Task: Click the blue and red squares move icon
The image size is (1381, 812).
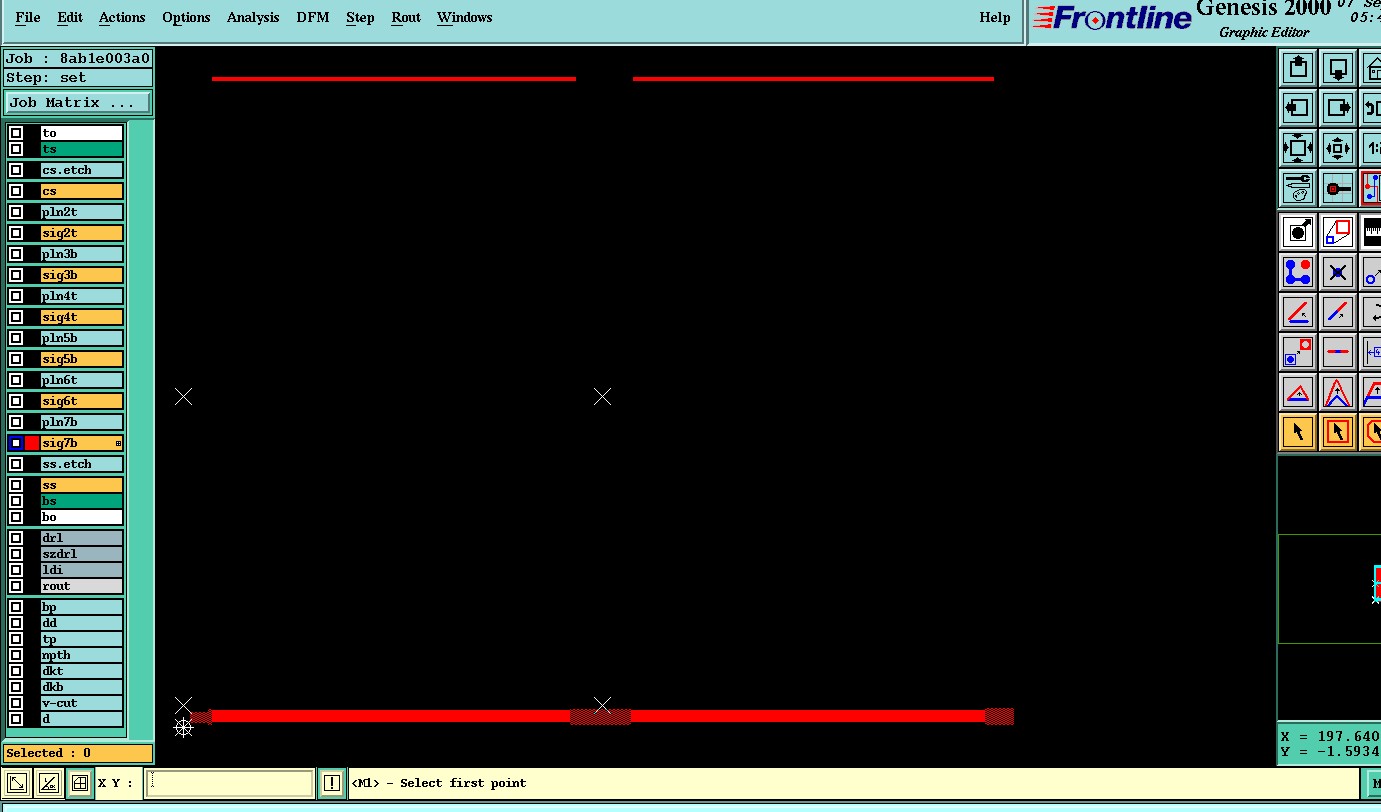Action: click(x=1297, y=352)
